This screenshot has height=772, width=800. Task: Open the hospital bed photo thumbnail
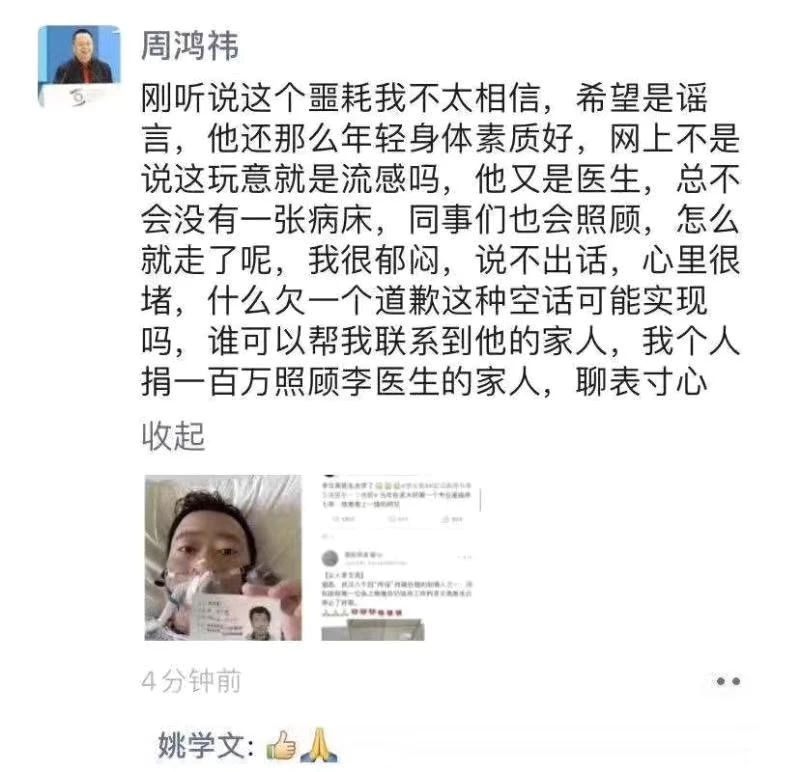[223, 558]
